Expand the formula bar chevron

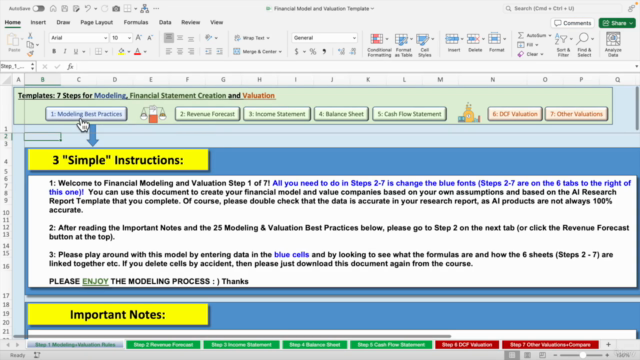pos(636,66)
